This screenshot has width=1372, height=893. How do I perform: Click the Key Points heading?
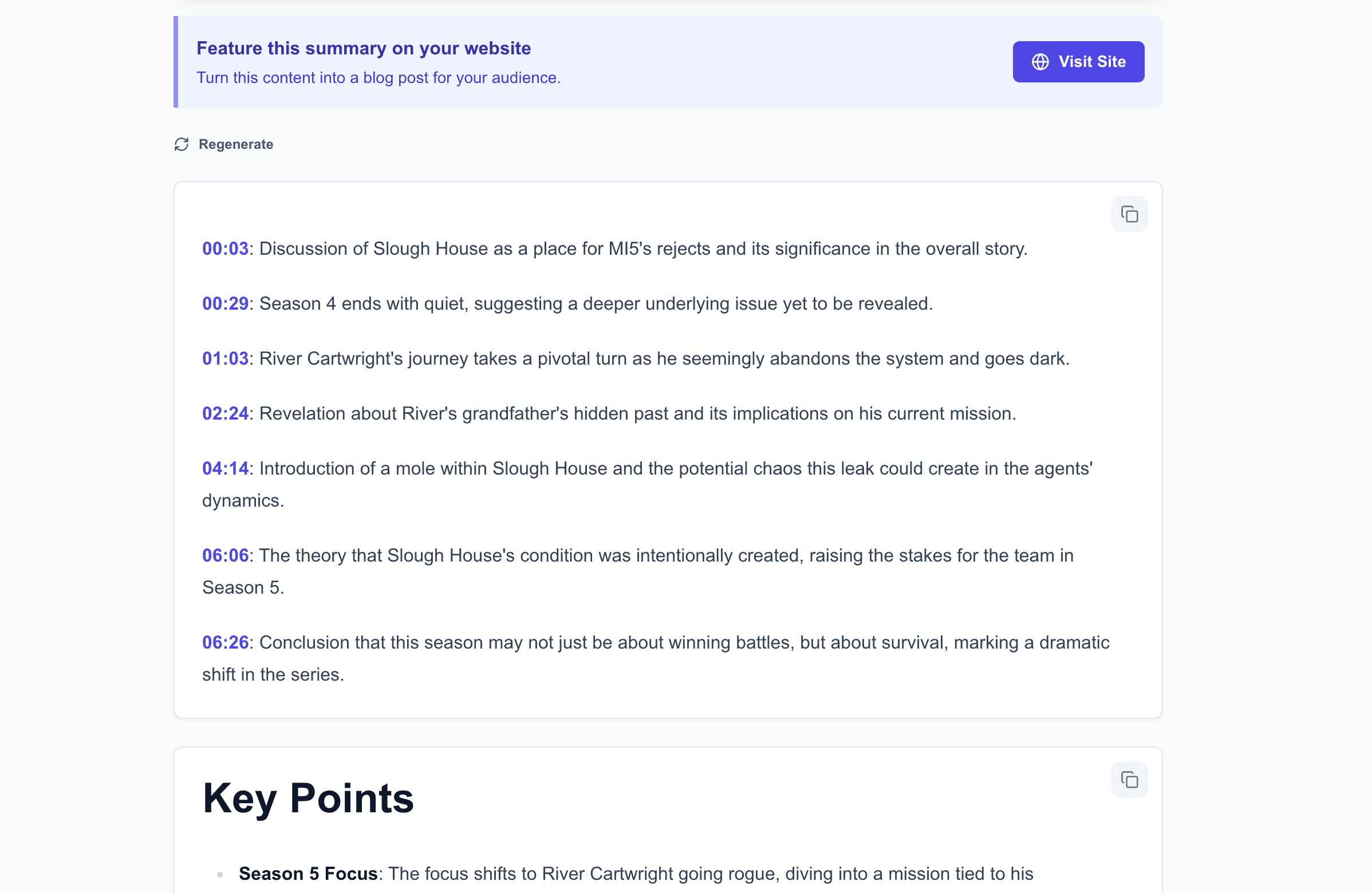308,798
